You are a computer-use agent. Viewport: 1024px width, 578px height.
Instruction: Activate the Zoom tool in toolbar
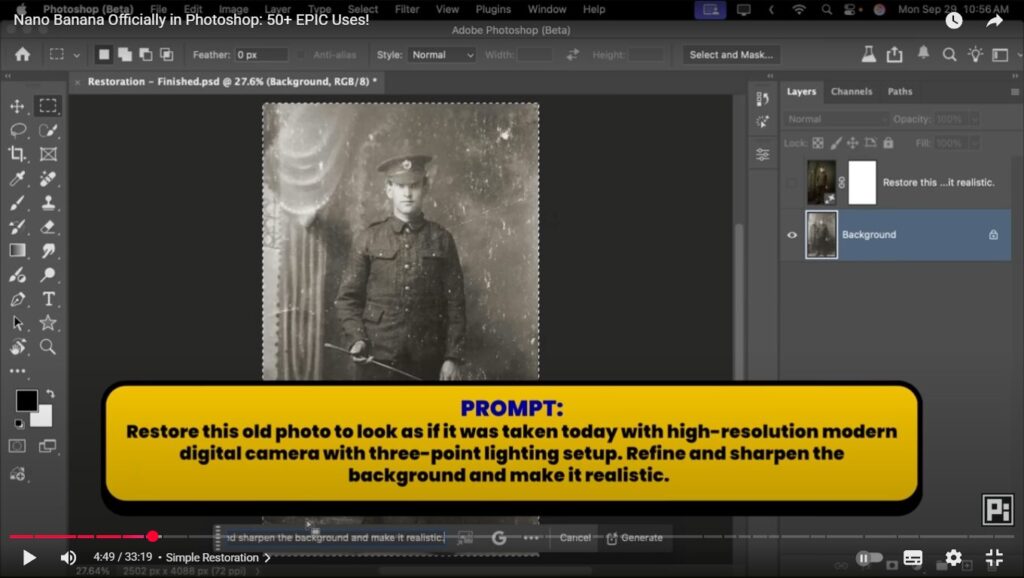click(48, 347)
